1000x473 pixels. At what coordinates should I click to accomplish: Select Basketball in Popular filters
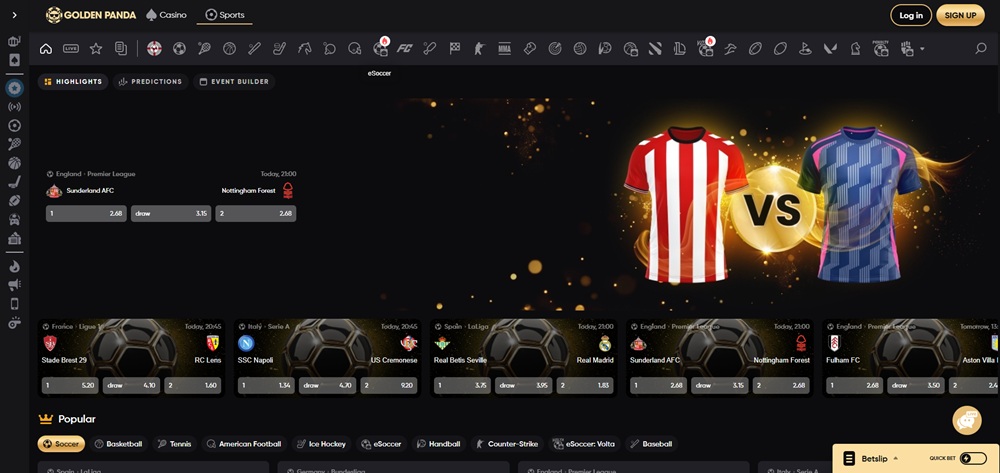118,444
